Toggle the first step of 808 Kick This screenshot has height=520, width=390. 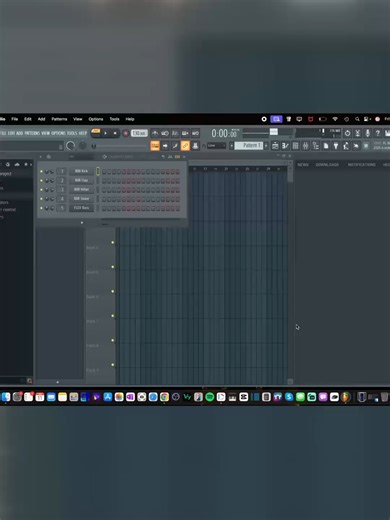coord(104,172)
